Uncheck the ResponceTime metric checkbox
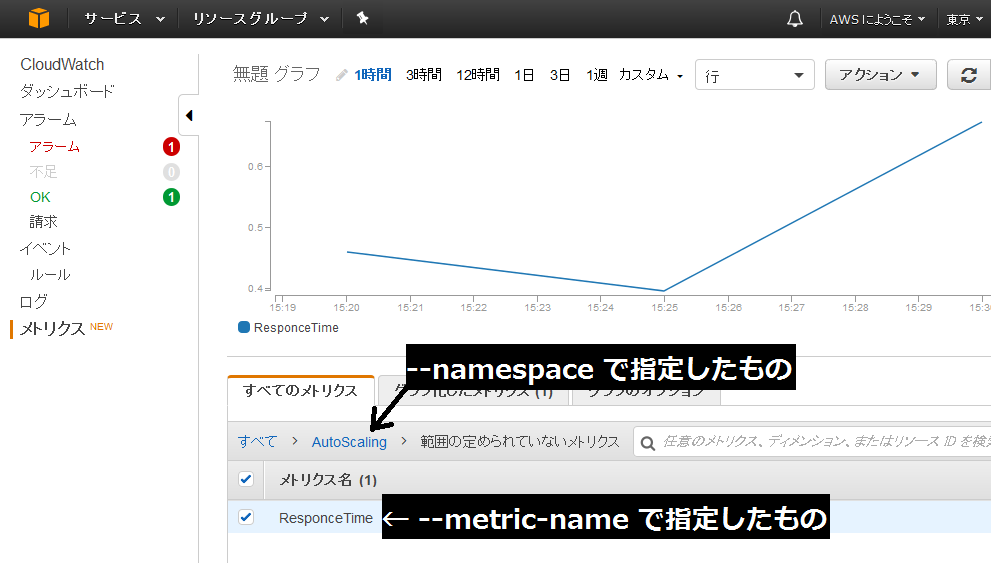The width and height of the screenshot is (991, 563). click(x=246, y=517)
